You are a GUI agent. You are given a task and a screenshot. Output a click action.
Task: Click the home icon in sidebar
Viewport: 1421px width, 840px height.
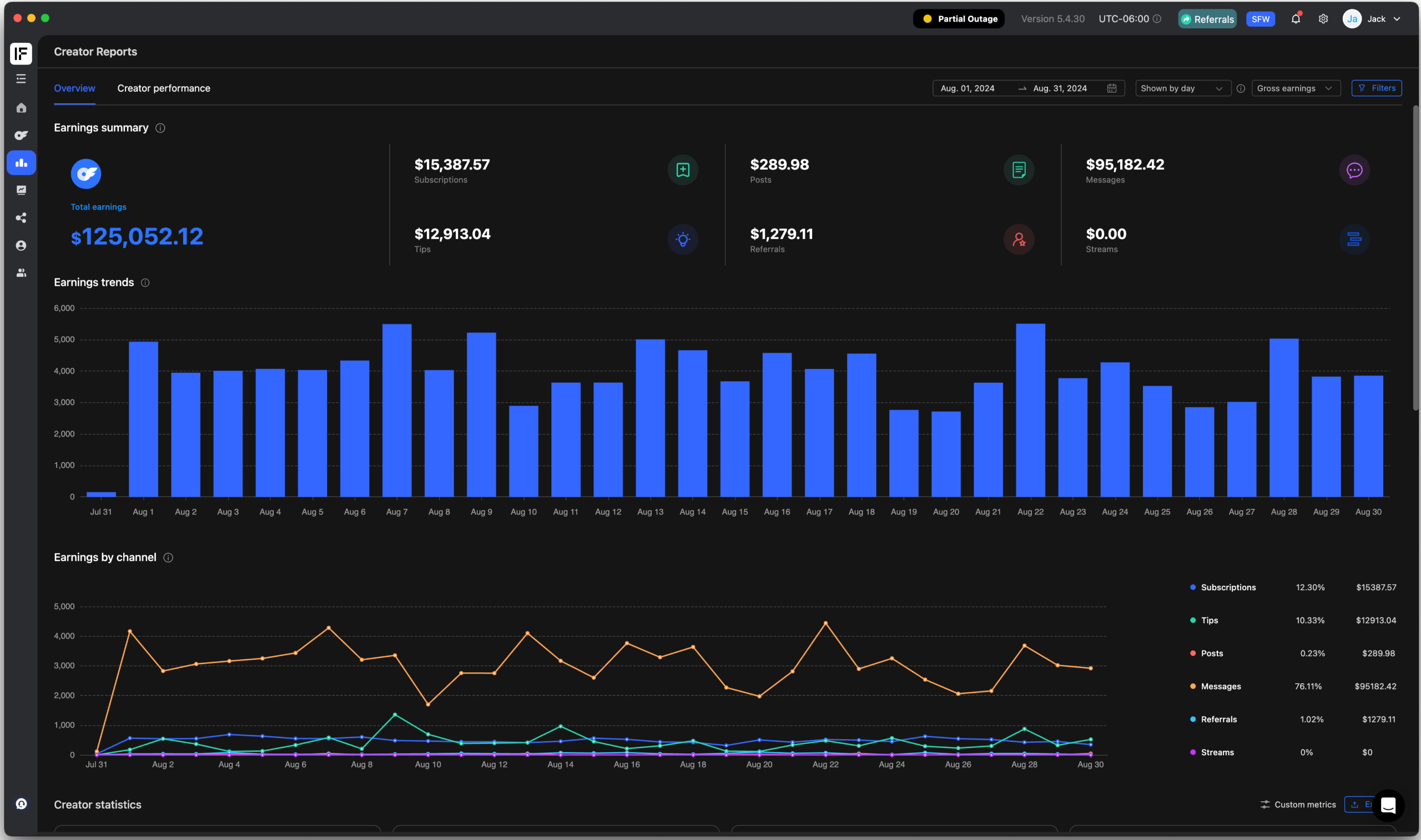click(x=21, y=108)
